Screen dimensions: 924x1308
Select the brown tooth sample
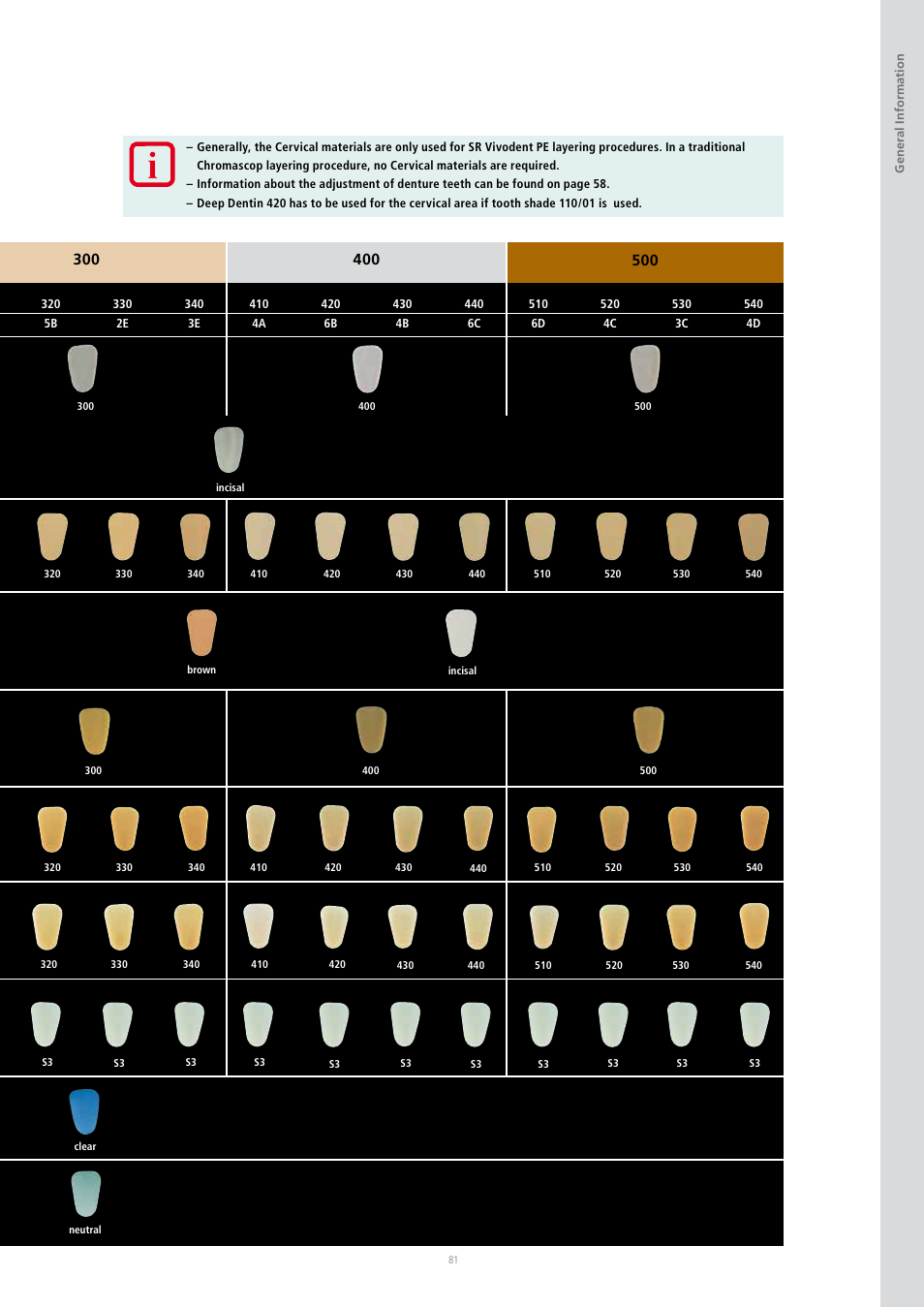pyautogui.click(x=201, y=633)
